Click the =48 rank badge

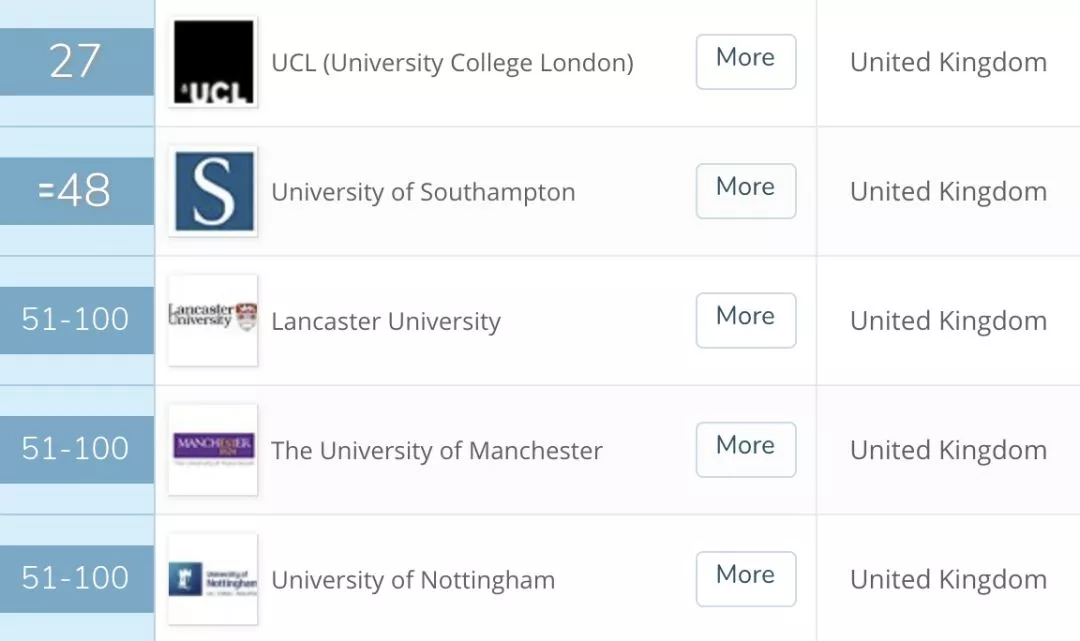[76, 191]
